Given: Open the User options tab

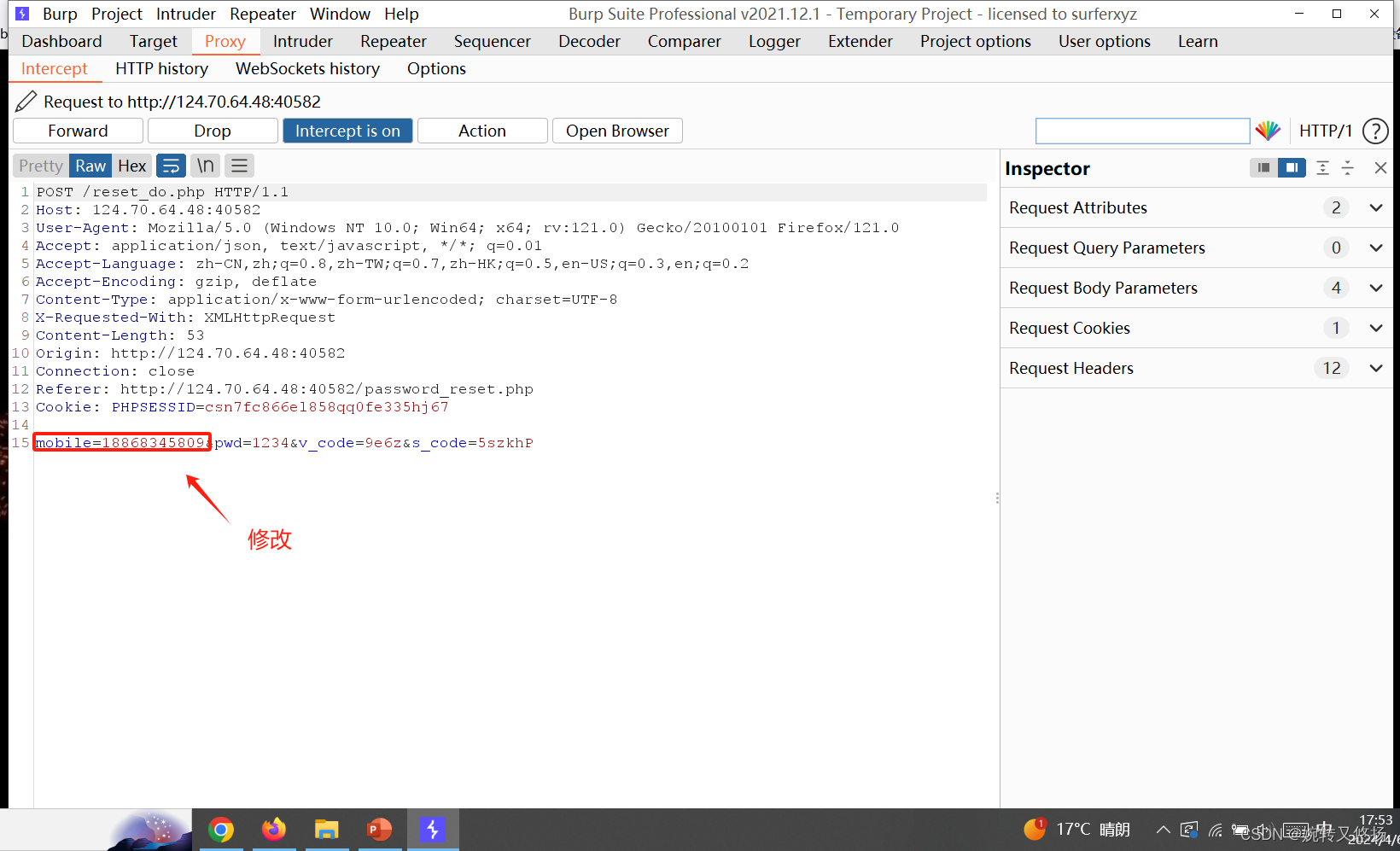Looking at the screenshot, I should coord(1105,41).
